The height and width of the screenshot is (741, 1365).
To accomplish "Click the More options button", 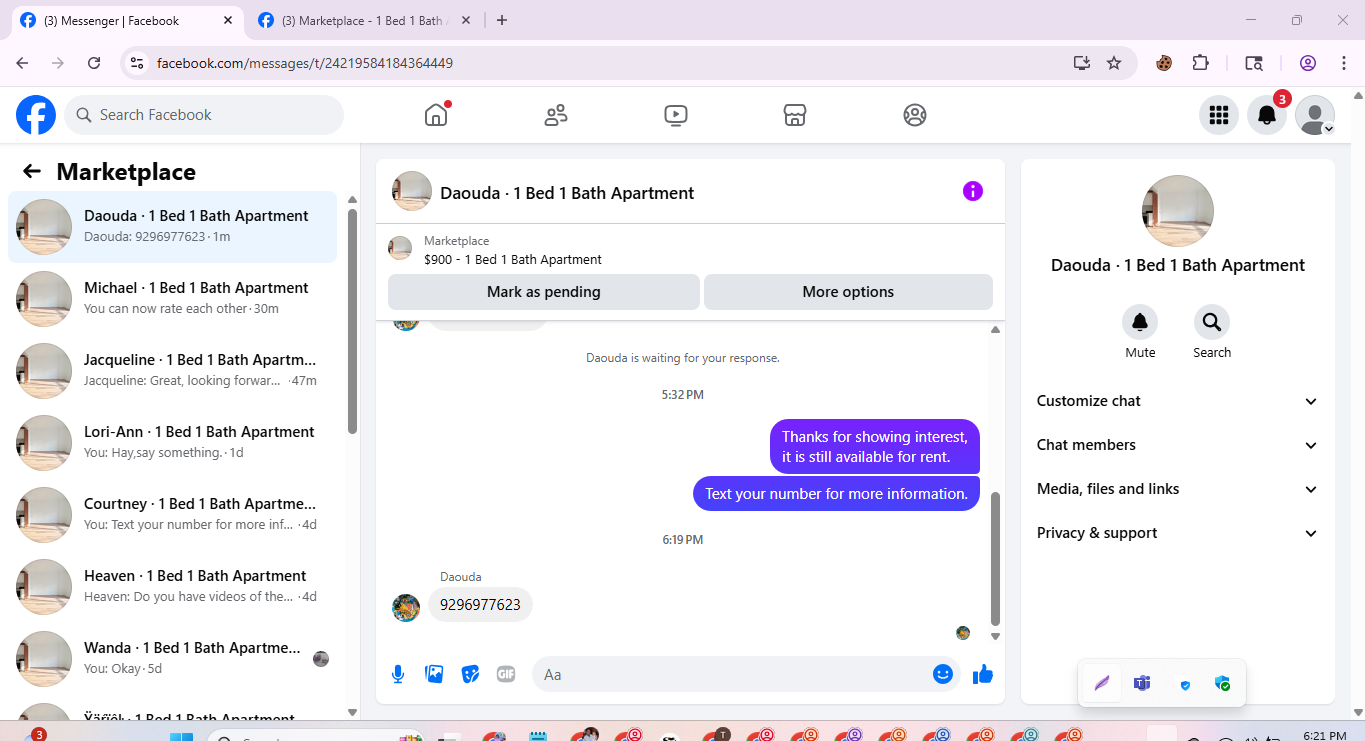I will click(x=848, y=292).
